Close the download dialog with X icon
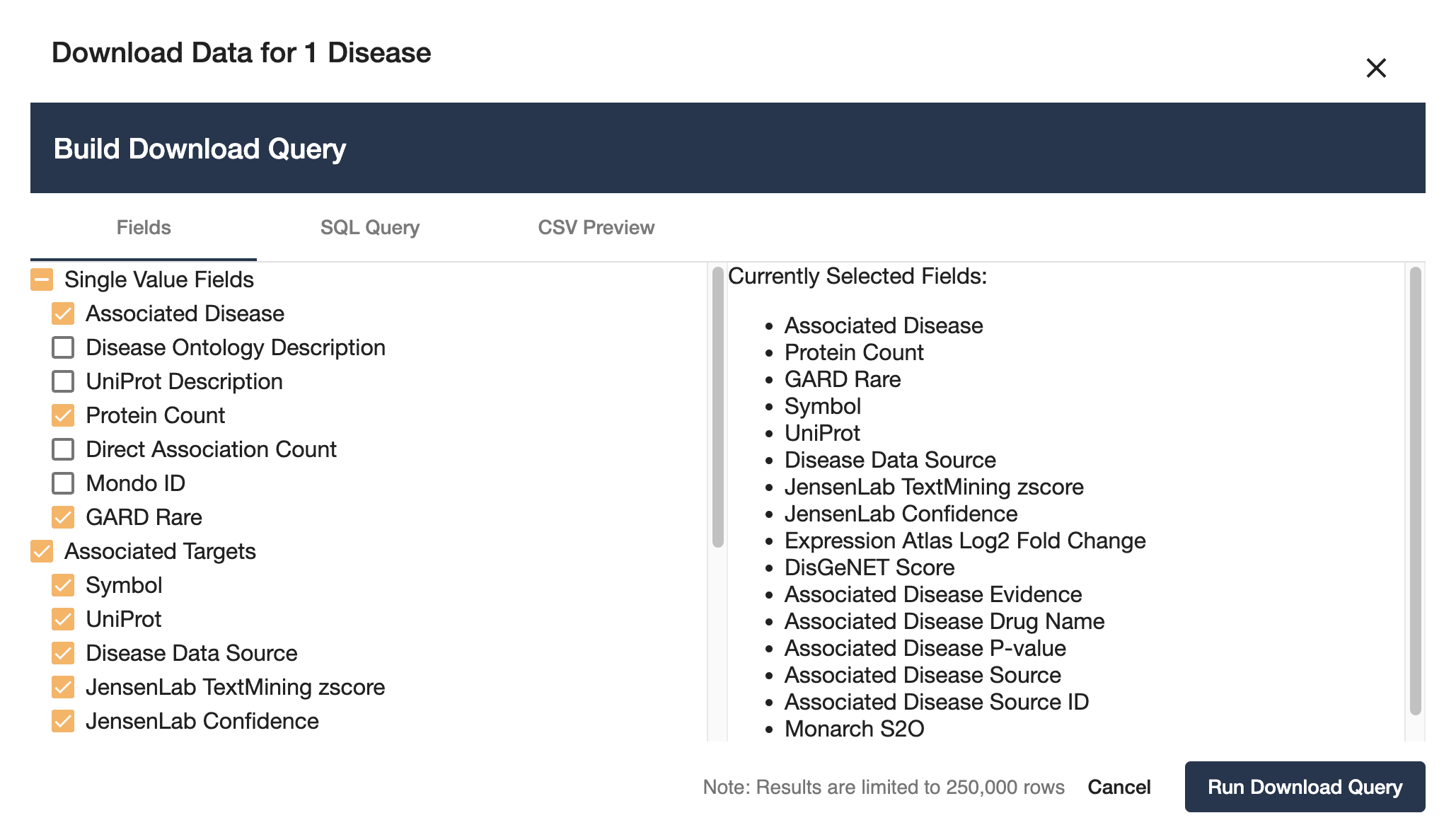The height and width of the screenshot is (825, 1456). (1376, 68)
